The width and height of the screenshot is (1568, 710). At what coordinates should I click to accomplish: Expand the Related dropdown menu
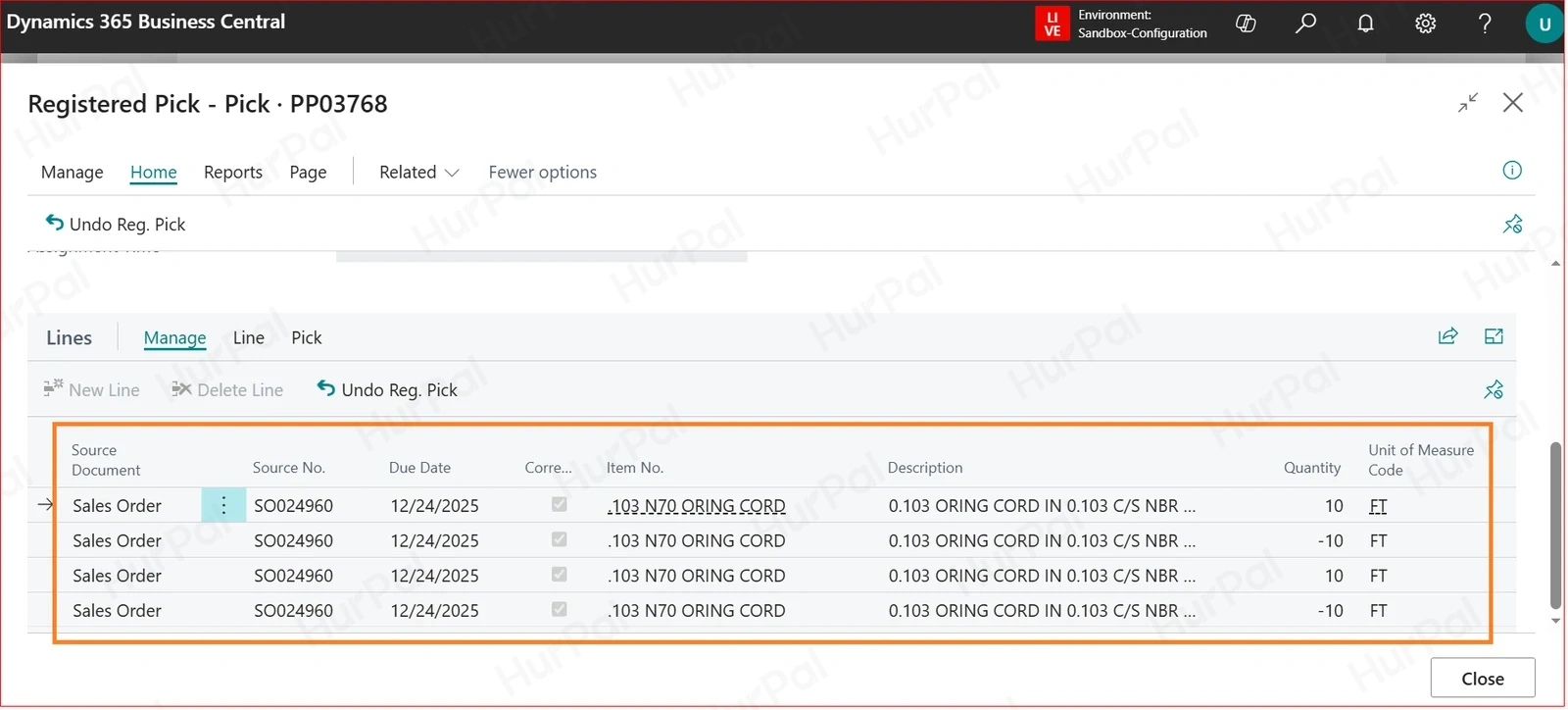(x=418, y=172)
